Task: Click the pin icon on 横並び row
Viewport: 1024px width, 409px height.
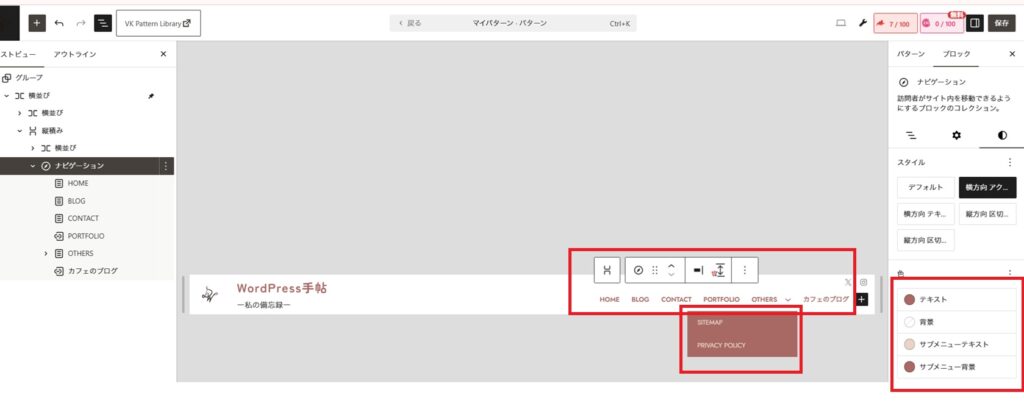Action: pos(152,95)
